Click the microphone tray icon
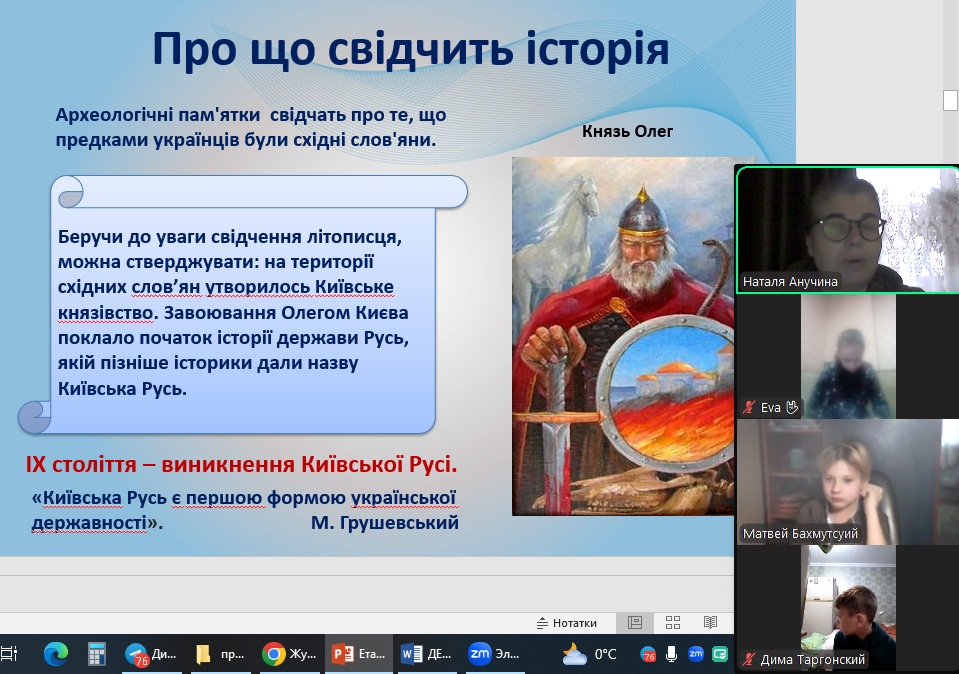Screen dimensions: 959x674 click(672, 654)
